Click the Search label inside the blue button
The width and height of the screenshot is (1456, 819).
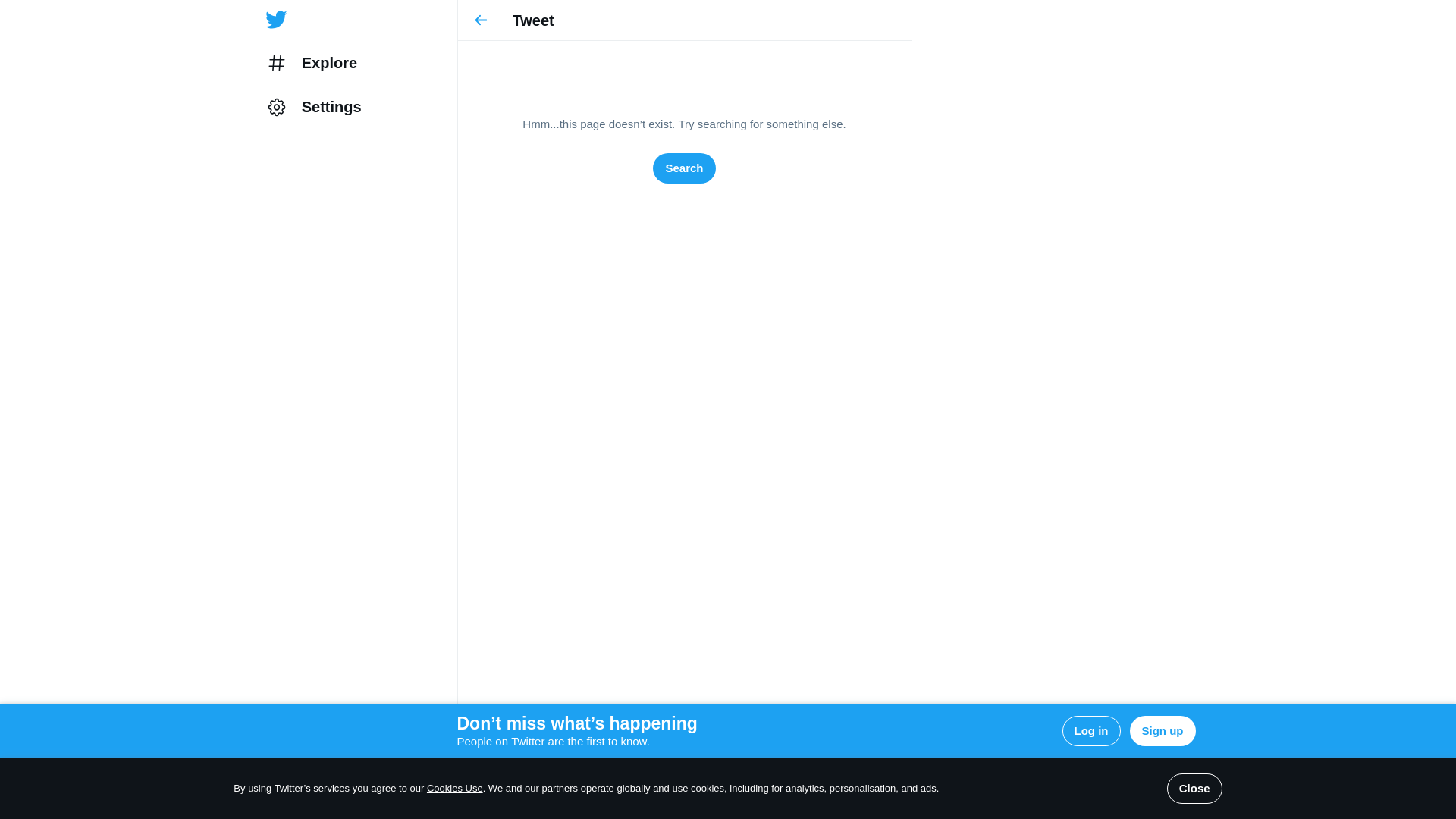[x=684, y=168]
